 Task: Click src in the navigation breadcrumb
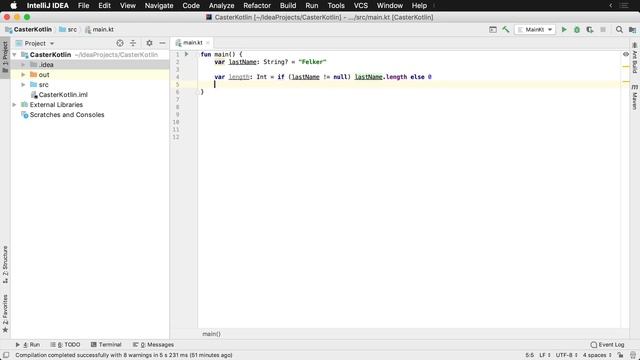coord(68,29)
